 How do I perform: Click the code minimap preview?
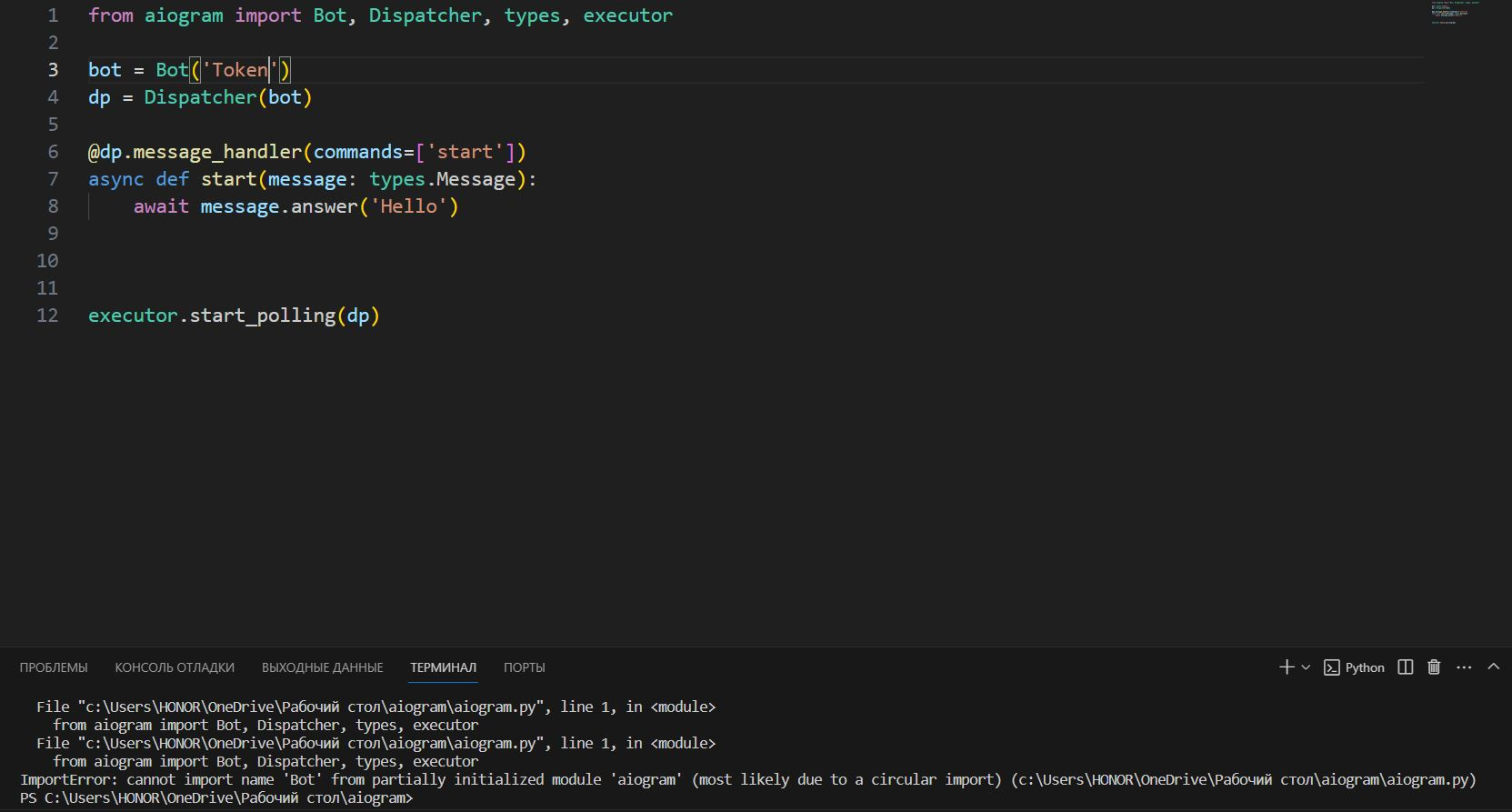pos(1455,12)
